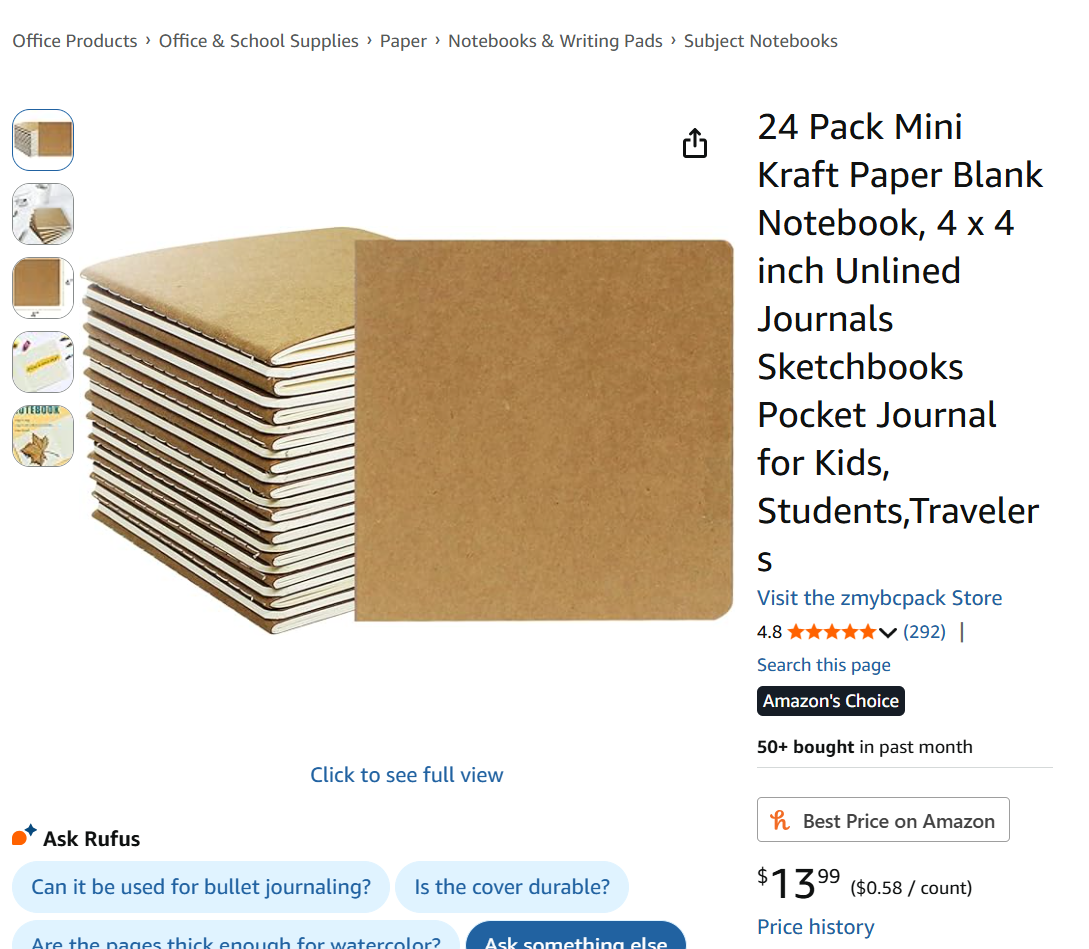Select the fifth thumbnail with leaf notebook
1089x949 pixels.
tap(43, 436)
